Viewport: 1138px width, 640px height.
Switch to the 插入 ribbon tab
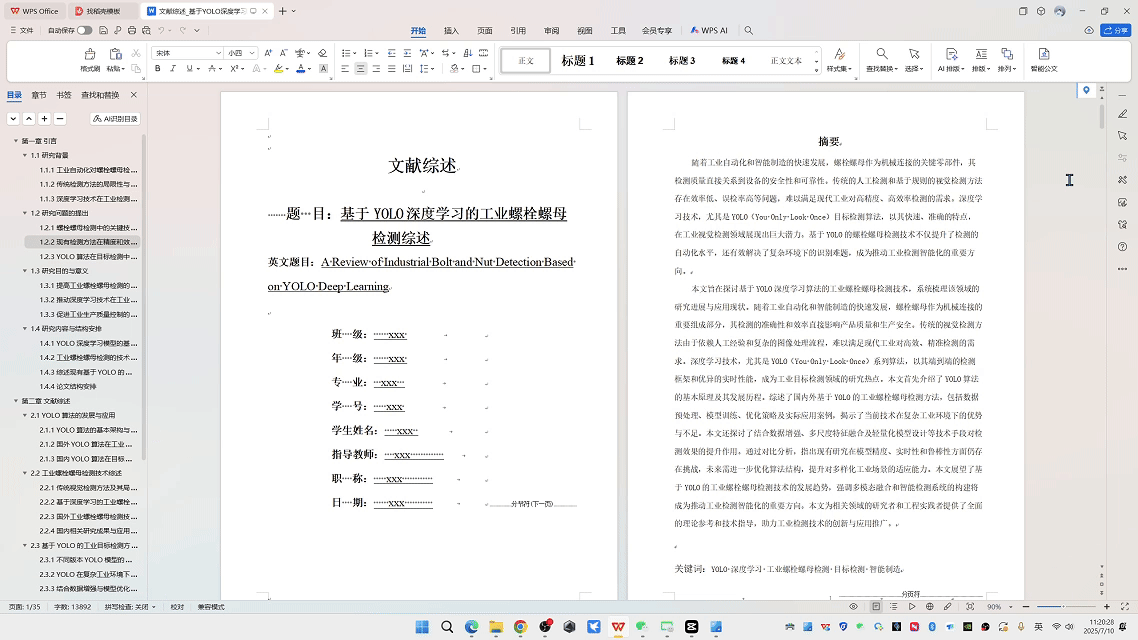451,31
